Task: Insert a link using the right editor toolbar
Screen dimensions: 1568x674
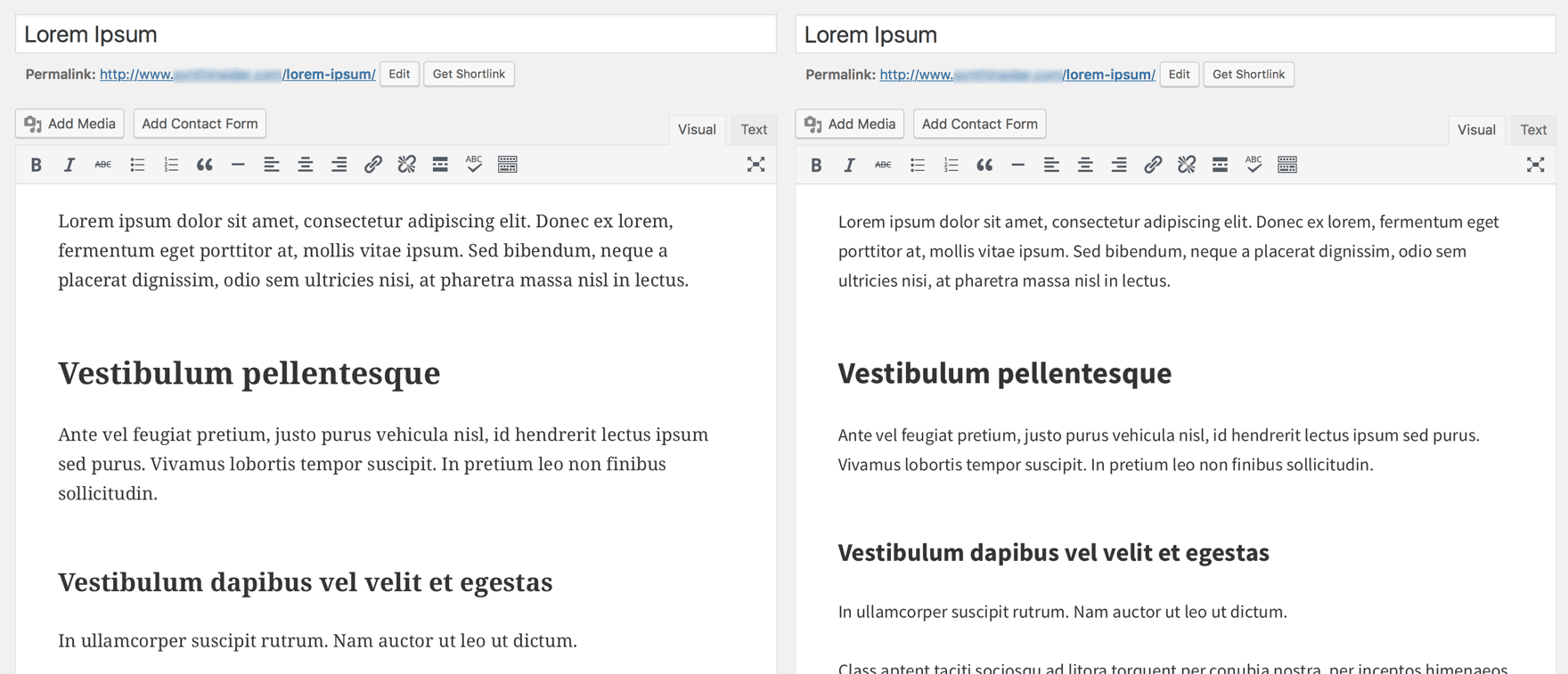Action: (1153, 165)
